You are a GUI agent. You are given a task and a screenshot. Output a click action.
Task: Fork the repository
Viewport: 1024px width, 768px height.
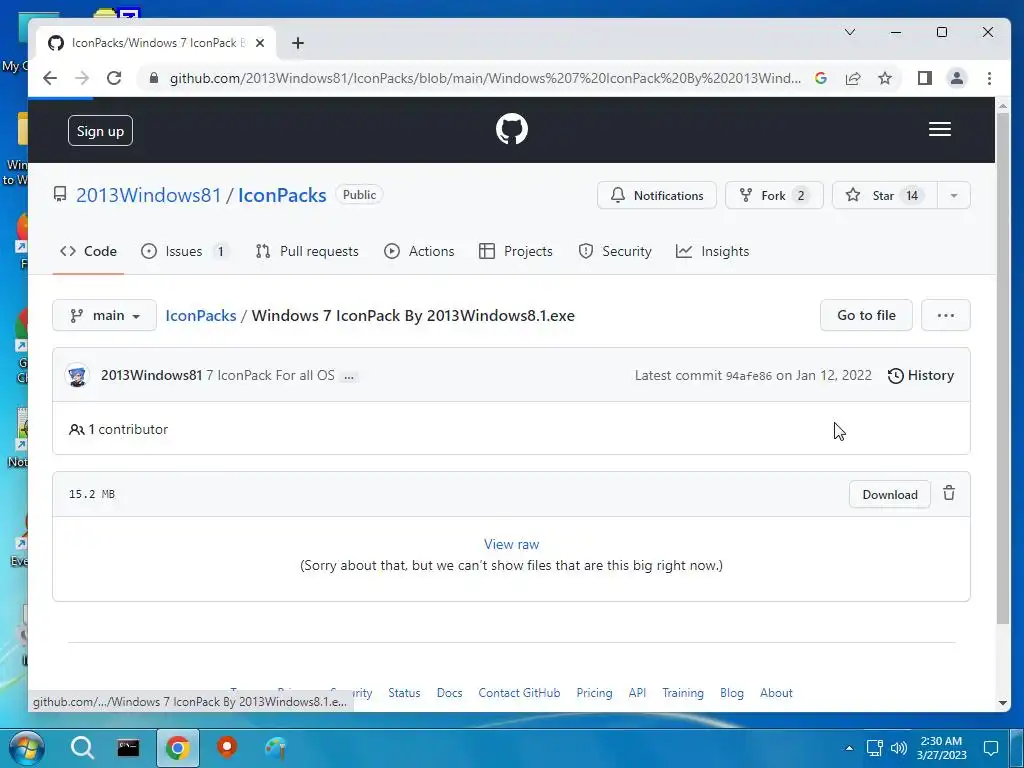click(x=775, y=195)
